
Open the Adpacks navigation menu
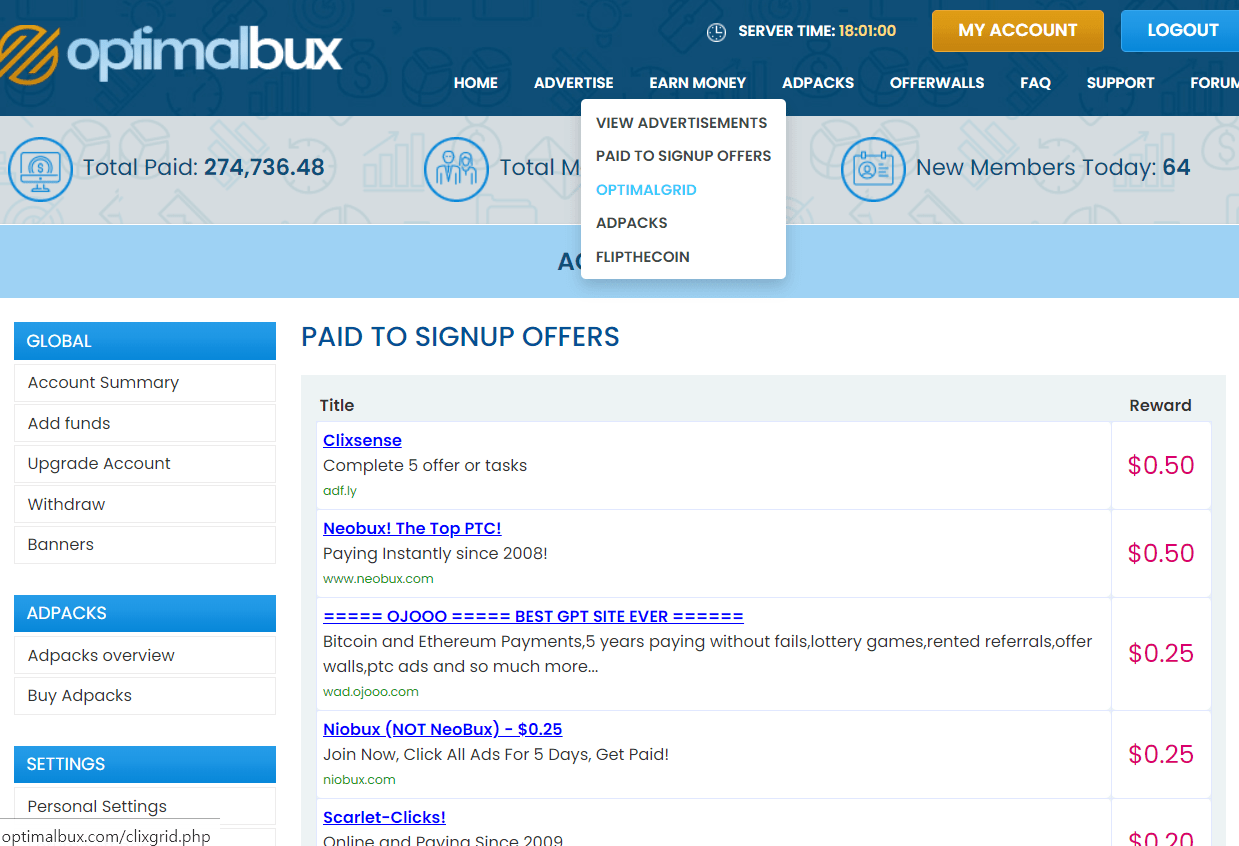coord(817,83)
